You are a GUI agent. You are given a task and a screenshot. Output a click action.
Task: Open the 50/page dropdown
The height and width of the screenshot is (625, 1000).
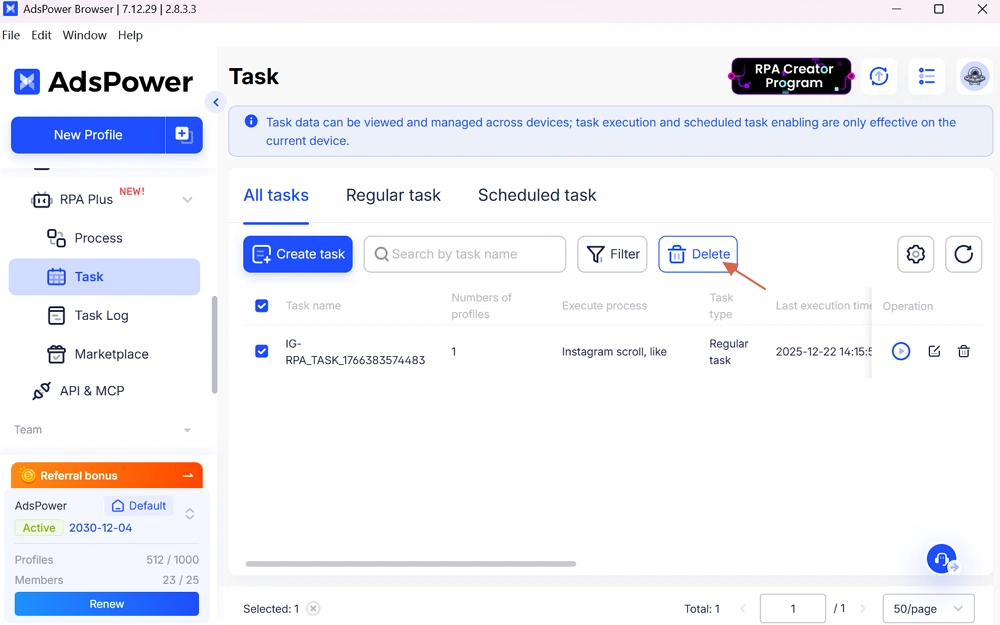click(927, 608)
